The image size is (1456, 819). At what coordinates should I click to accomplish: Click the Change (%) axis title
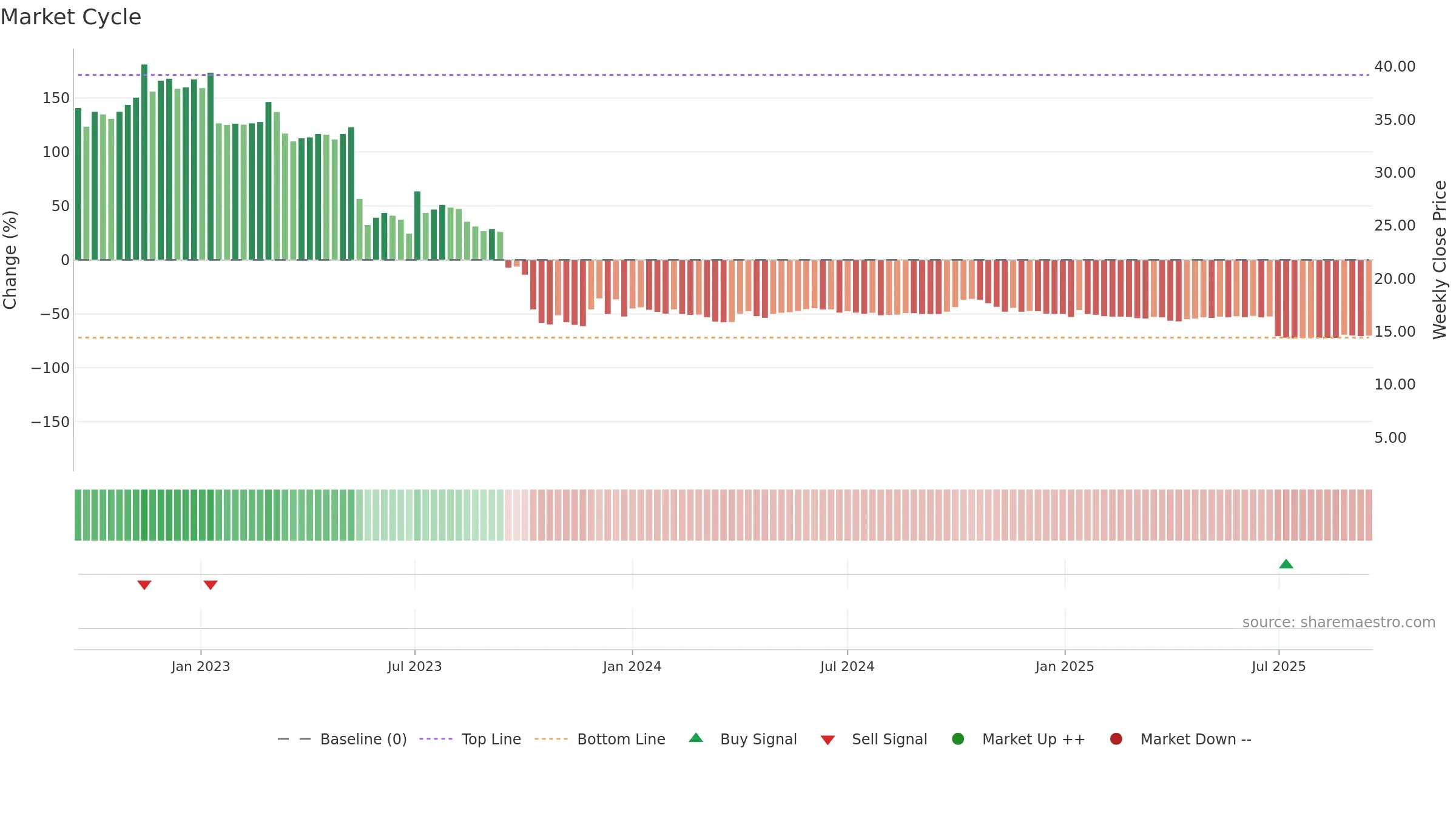[10, 260]
